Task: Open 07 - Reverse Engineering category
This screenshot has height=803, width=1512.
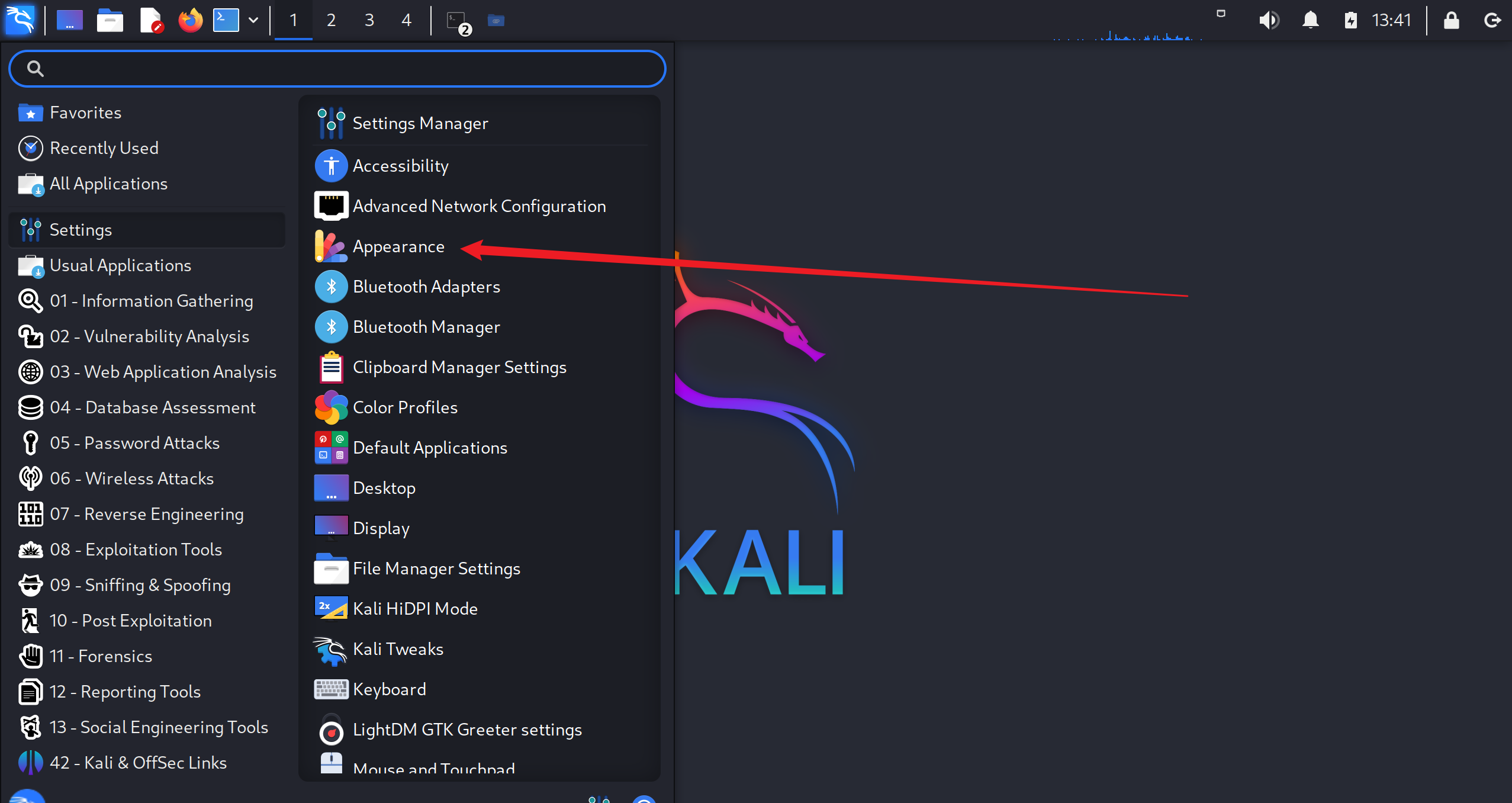Action: 148,514
